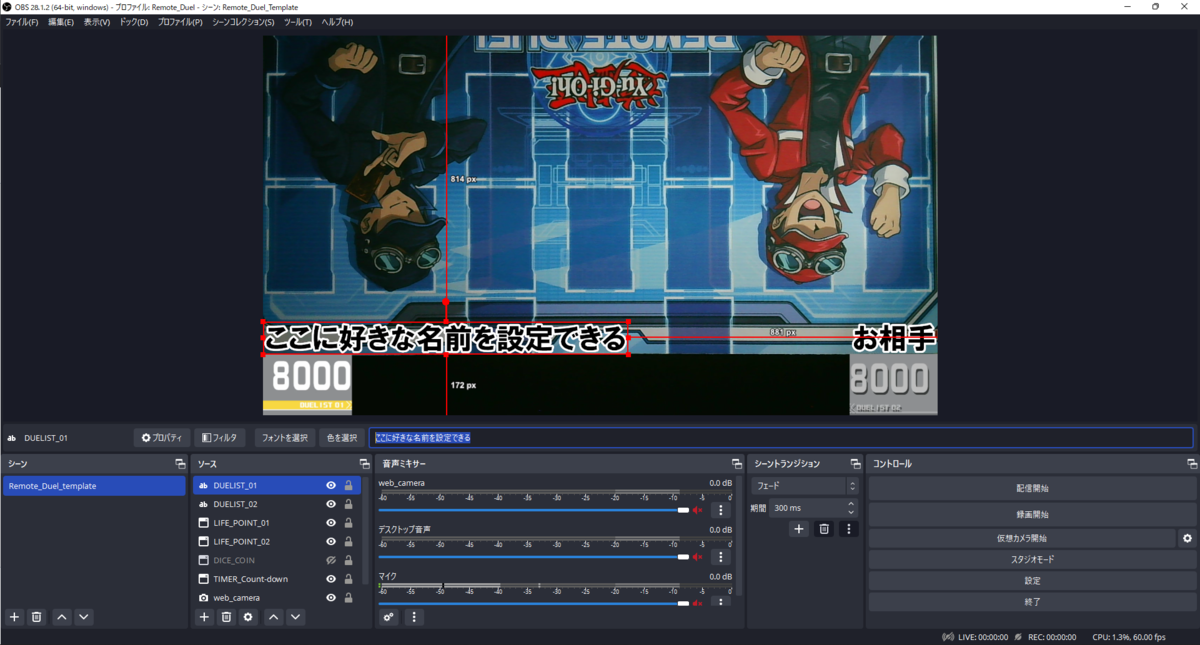Add a new source with plus icon
Viewport: 1200px width, 645px height.
(204, 617)
